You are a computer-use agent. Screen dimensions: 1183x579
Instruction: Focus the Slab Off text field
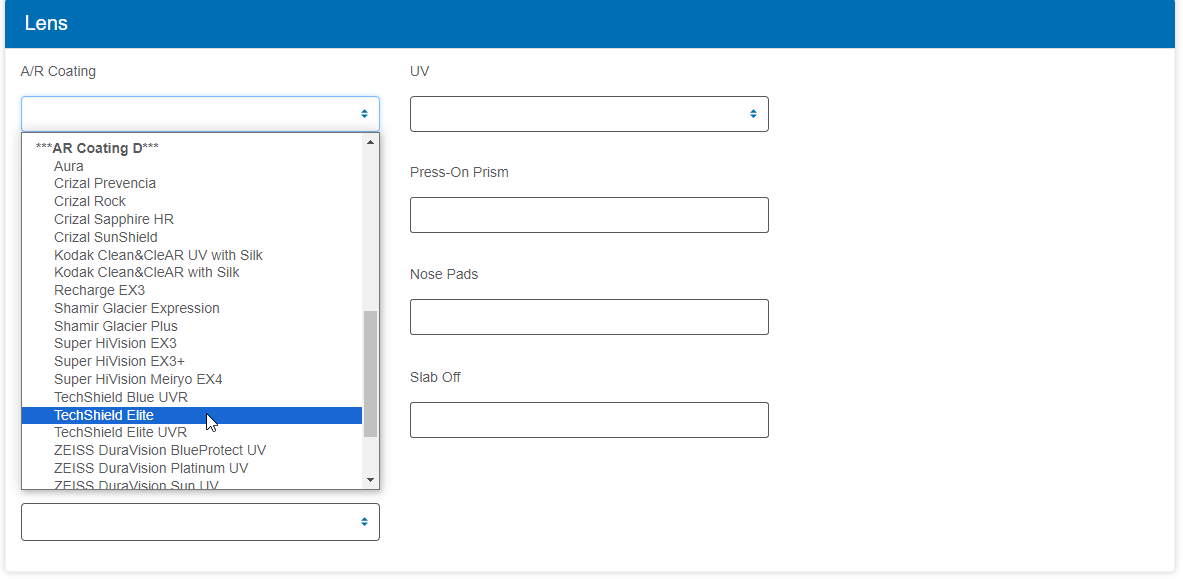coord(589,420)
